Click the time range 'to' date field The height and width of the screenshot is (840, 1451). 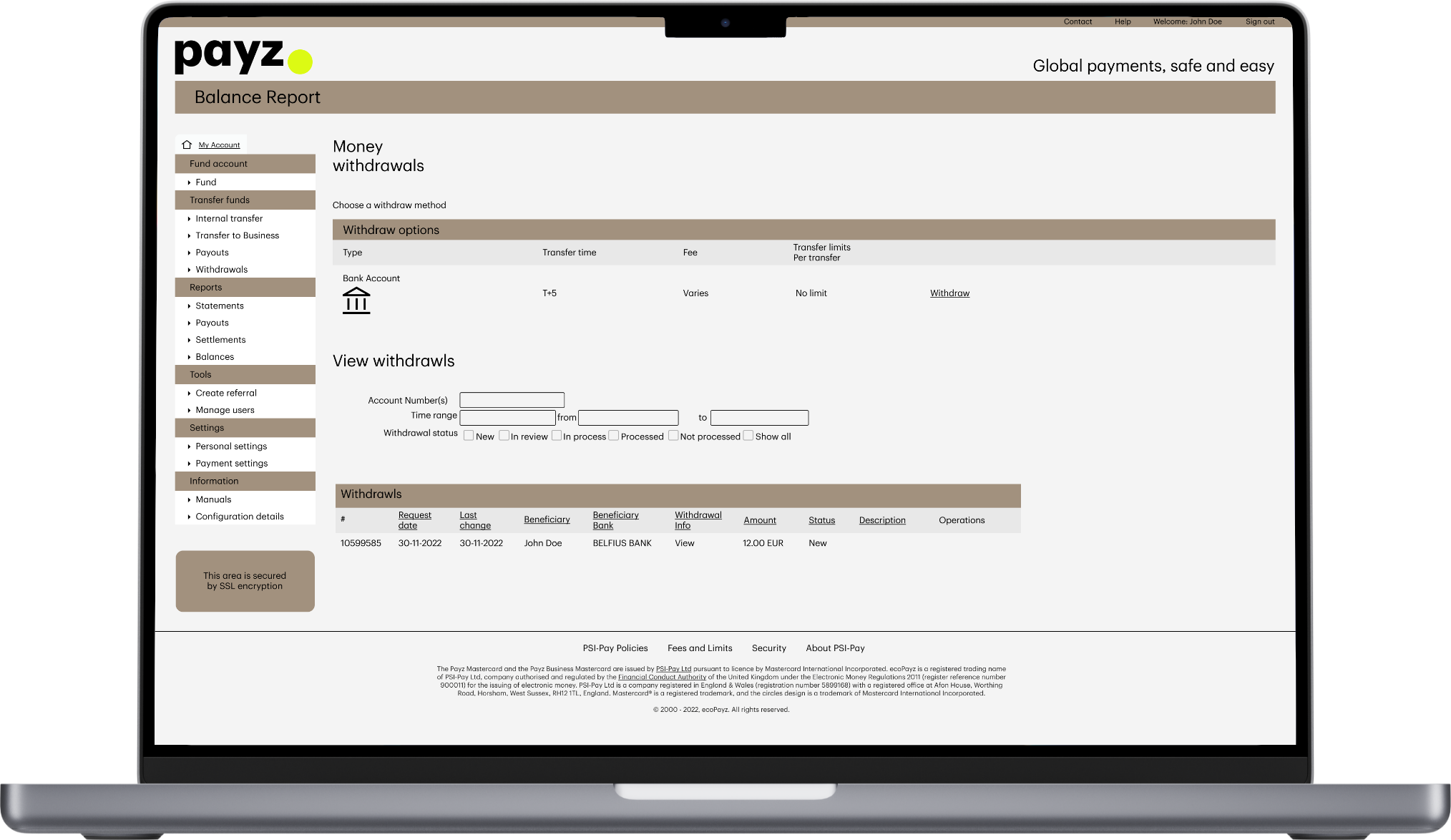(x=759, y=418)
